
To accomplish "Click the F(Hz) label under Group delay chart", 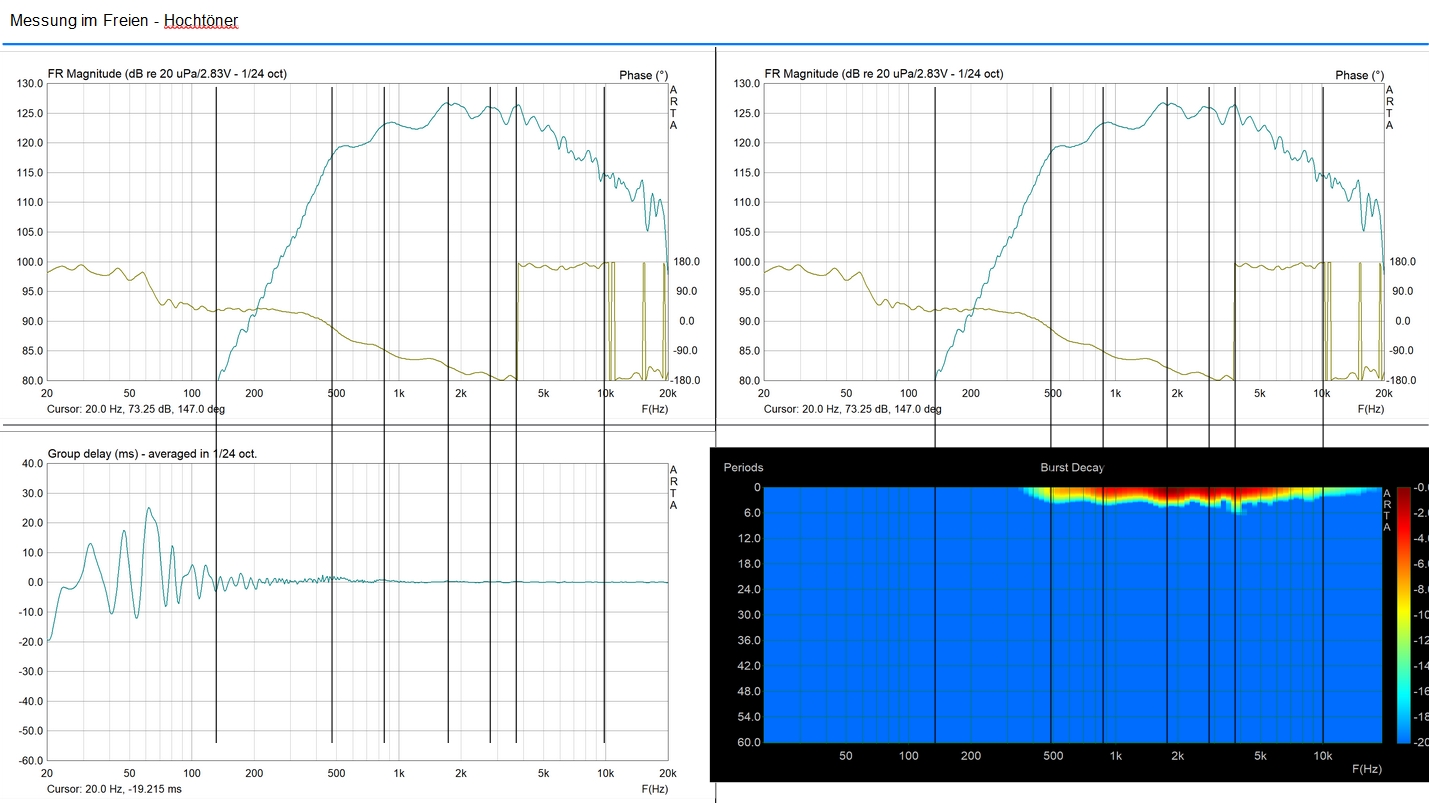I will (x=655, y=789).
